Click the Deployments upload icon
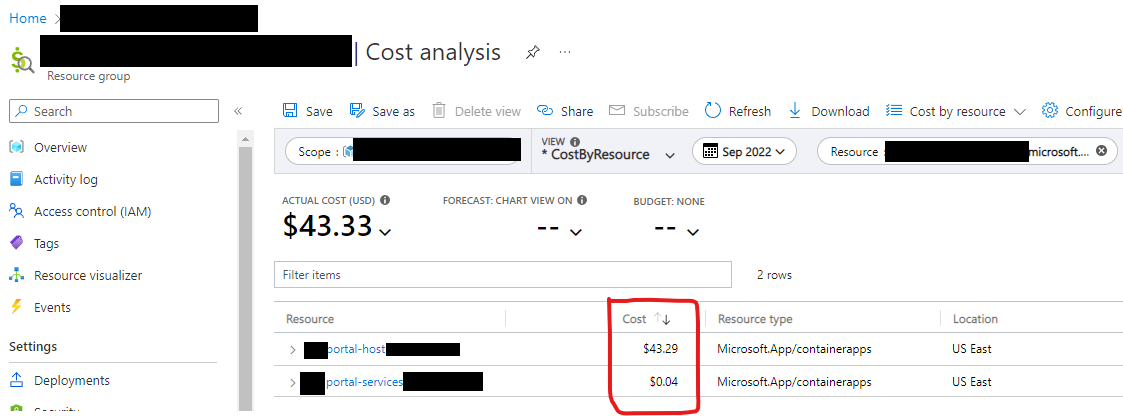The height and width of the screenshot is (416, 1123). (16, 380)
